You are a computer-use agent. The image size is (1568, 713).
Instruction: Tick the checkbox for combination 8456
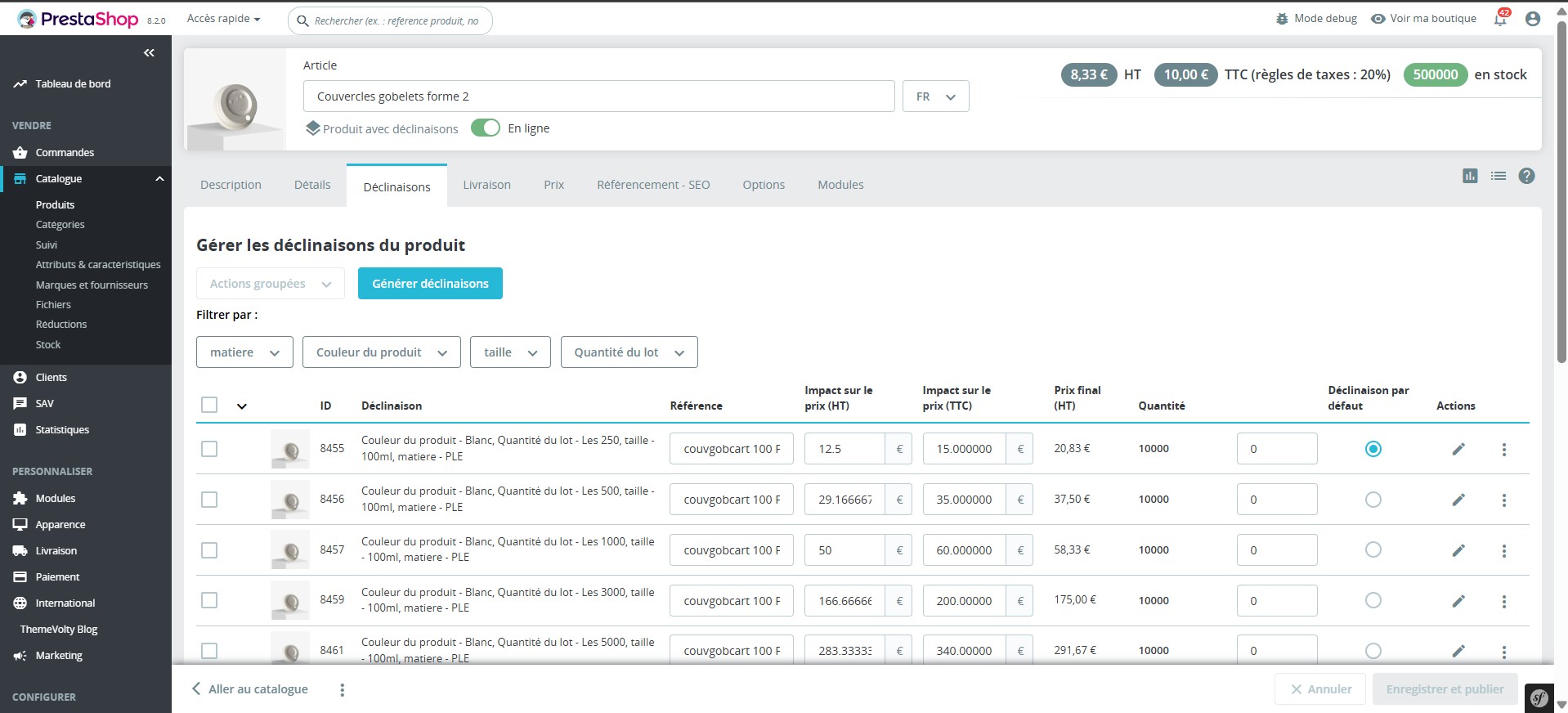point(209,500)
